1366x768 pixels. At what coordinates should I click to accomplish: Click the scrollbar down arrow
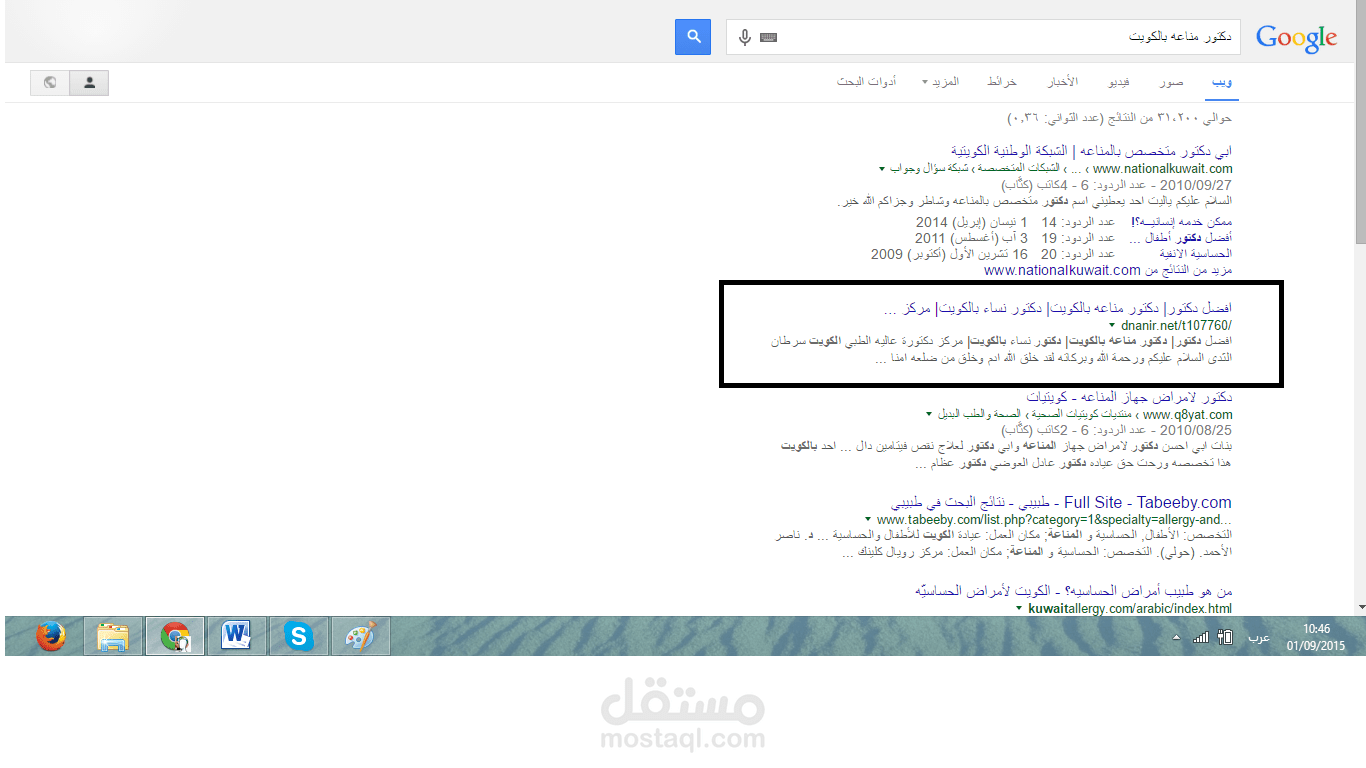1360,606
